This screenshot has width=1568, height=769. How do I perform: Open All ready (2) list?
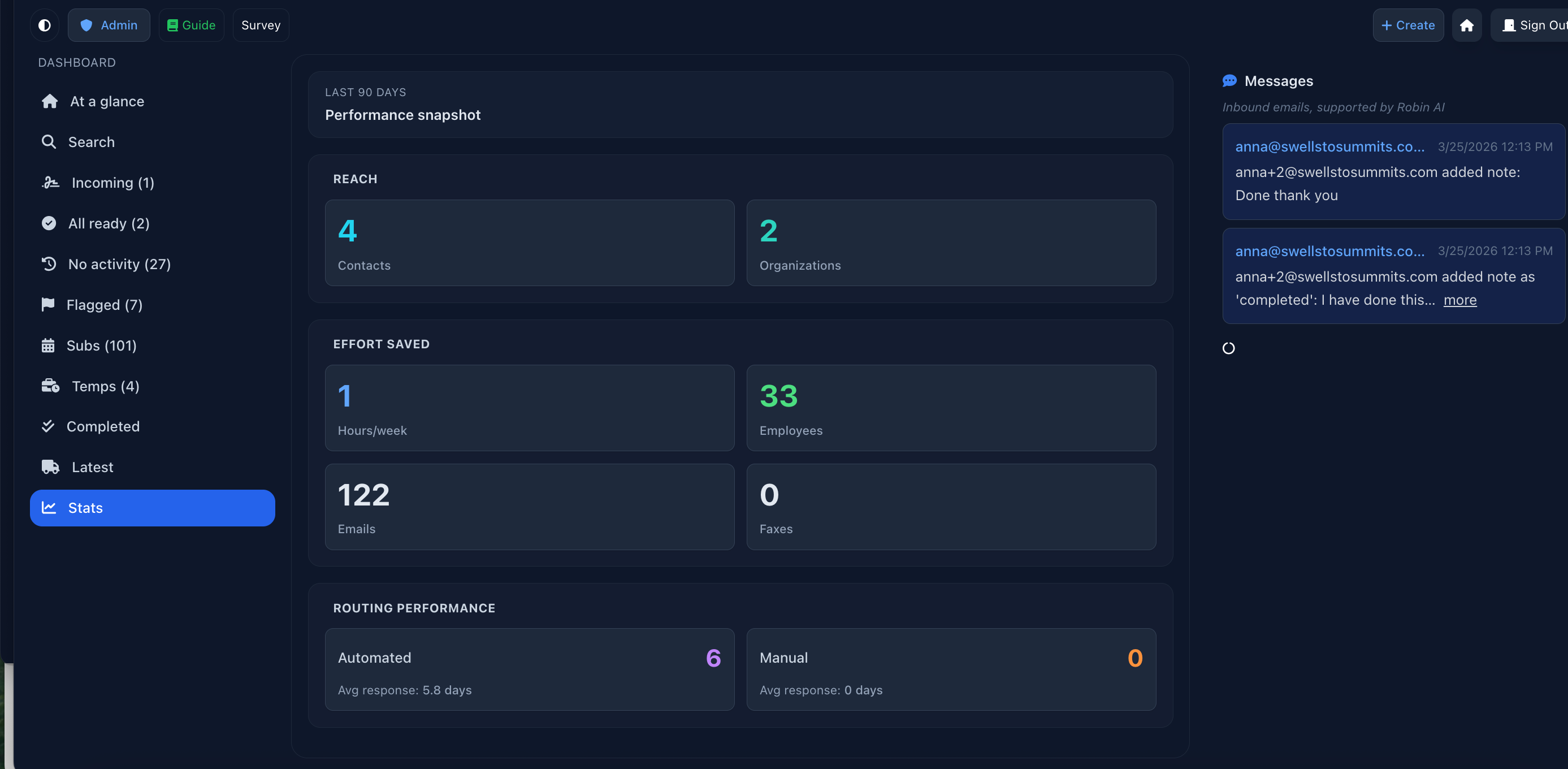coord(109,223)
